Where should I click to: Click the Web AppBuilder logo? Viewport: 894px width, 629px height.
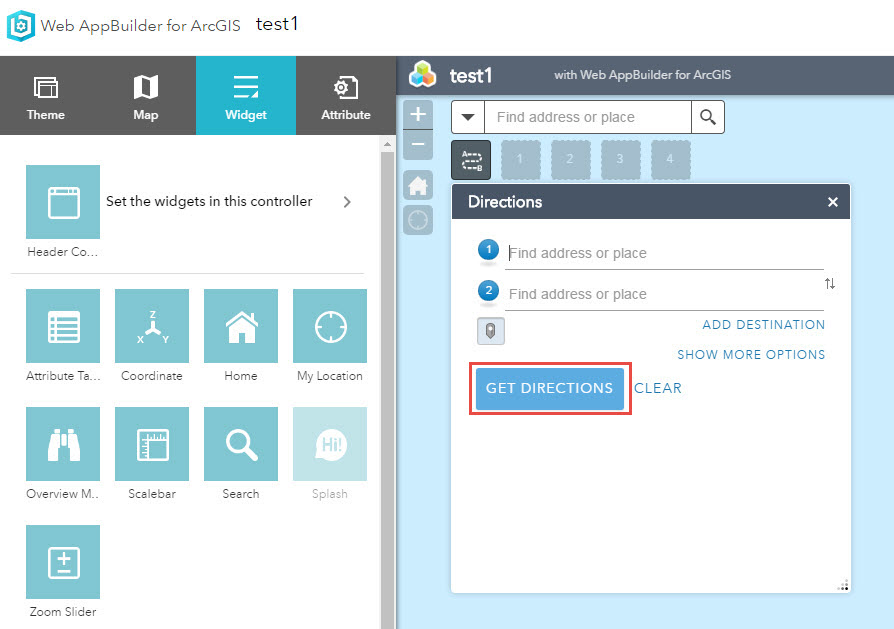pos(21,26)
